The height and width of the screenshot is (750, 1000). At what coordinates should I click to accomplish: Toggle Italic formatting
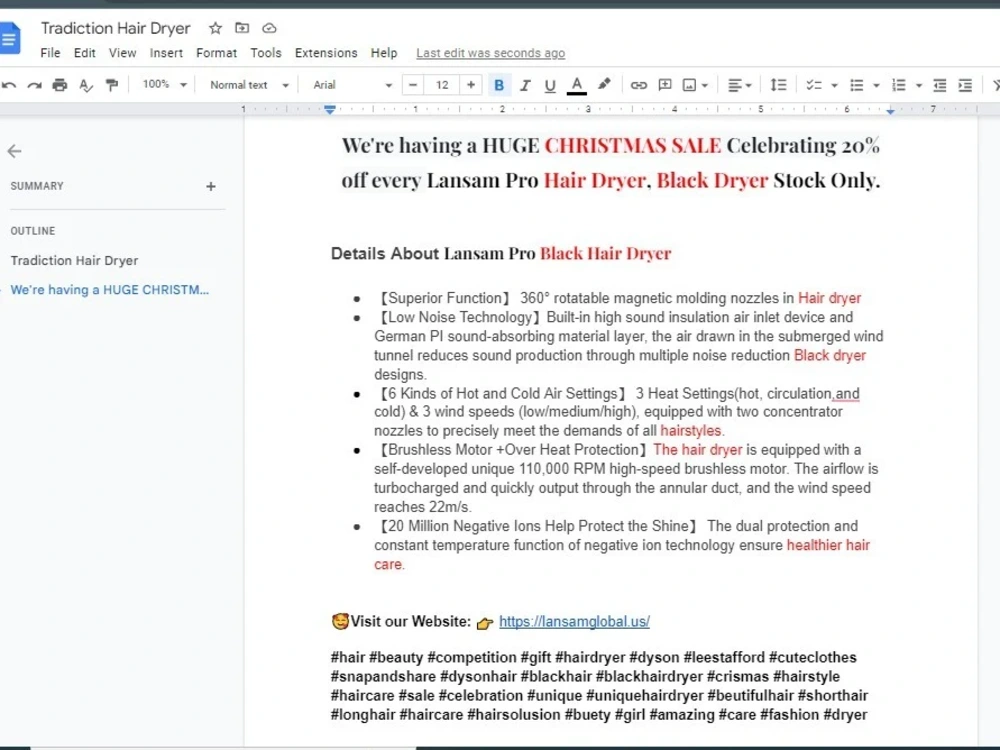525,85
